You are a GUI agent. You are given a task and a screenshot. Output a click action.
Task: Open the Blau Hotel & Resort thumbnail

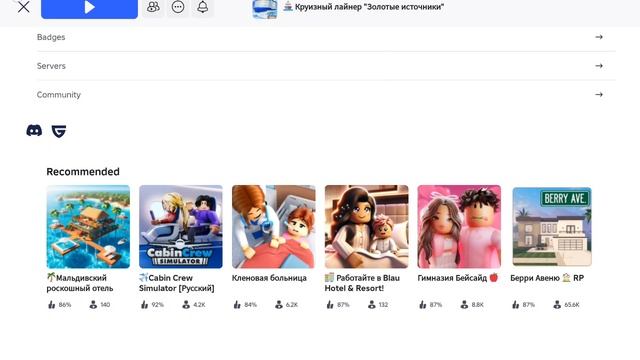[x=367, y=227]
